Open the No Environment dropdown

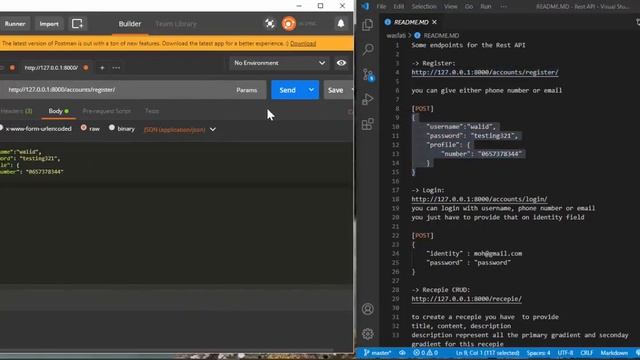point(279,63)
